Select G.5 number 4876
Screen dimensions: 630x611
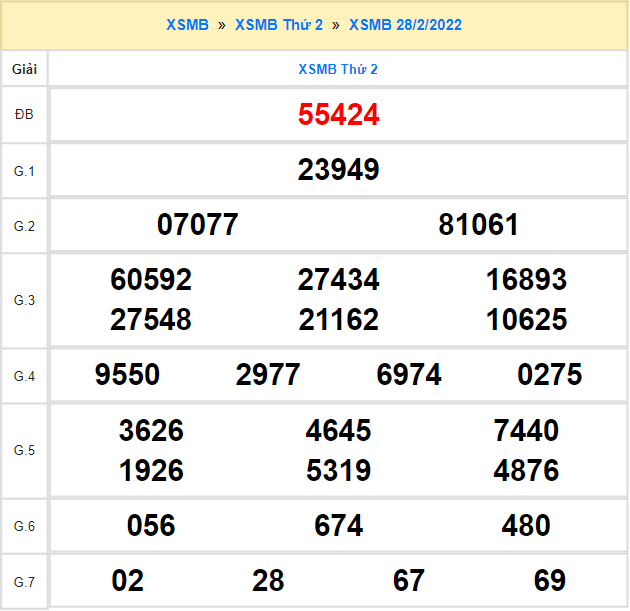(526, 471)
